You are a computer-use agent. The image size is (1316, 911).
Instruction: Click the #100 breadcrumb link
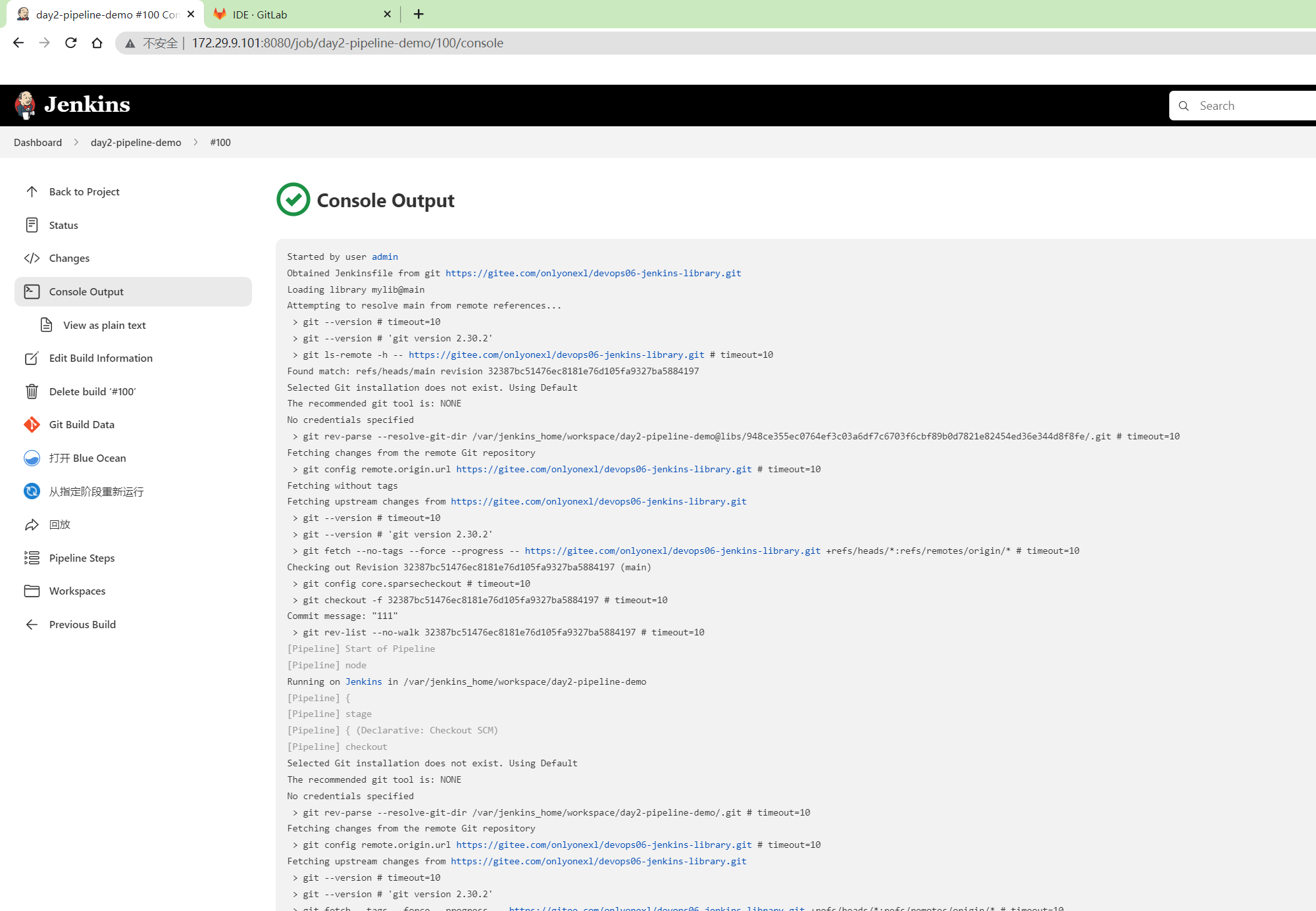(x=220, y=142)
